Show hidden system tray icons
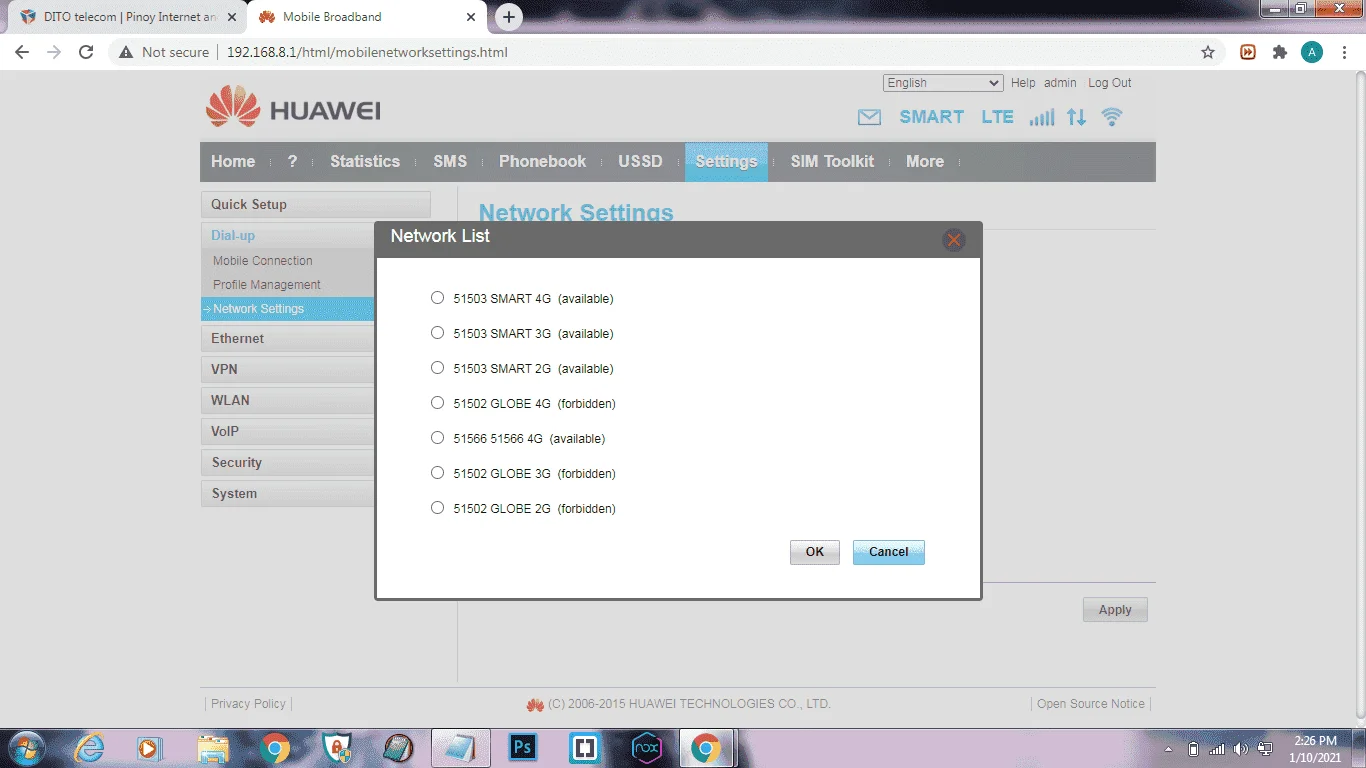Screen dimensions: 1366x768 [1169, 749]
